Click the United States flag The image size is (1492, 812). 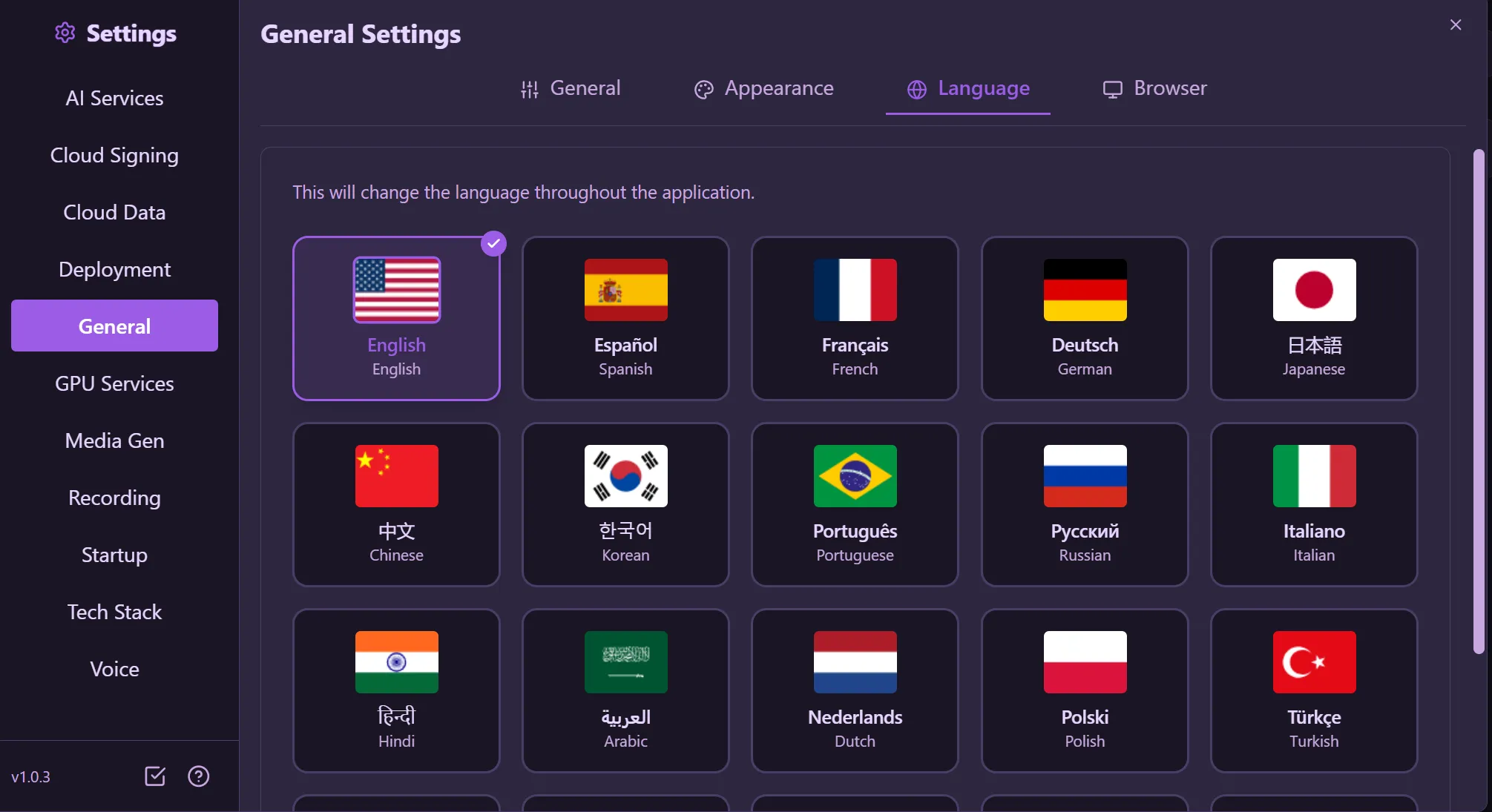397,290
